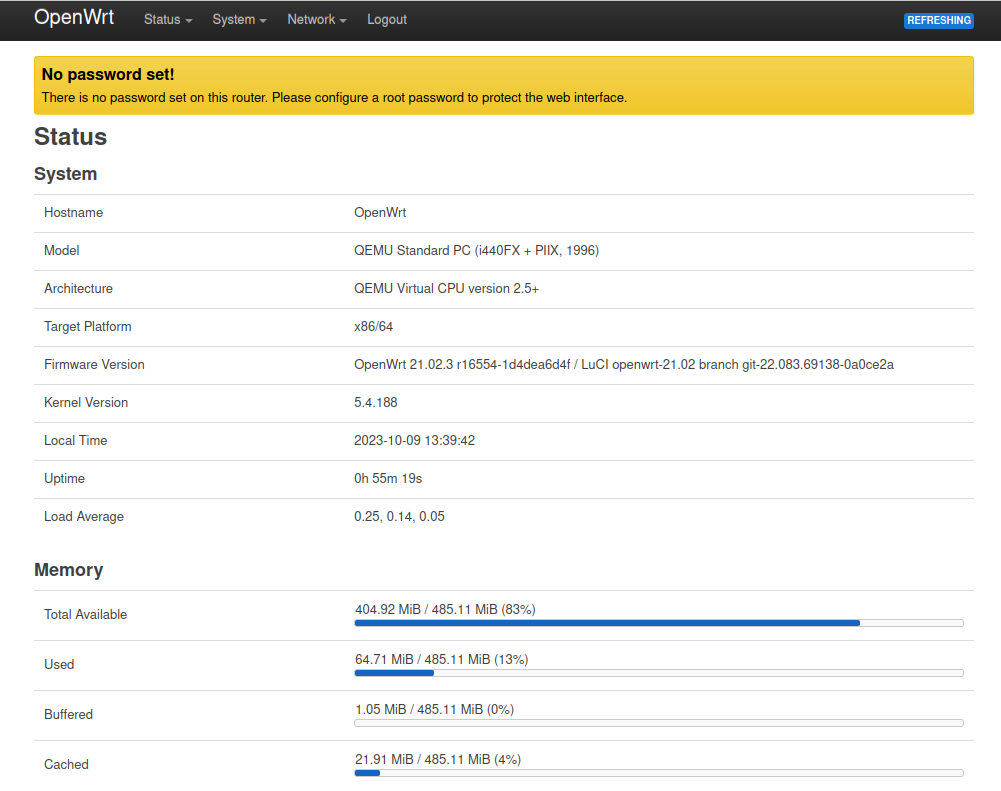Viewport: 1001px width, 791px height.
Task: Click the OpenWrt logo in the navbar
Action: pos(74,17)
